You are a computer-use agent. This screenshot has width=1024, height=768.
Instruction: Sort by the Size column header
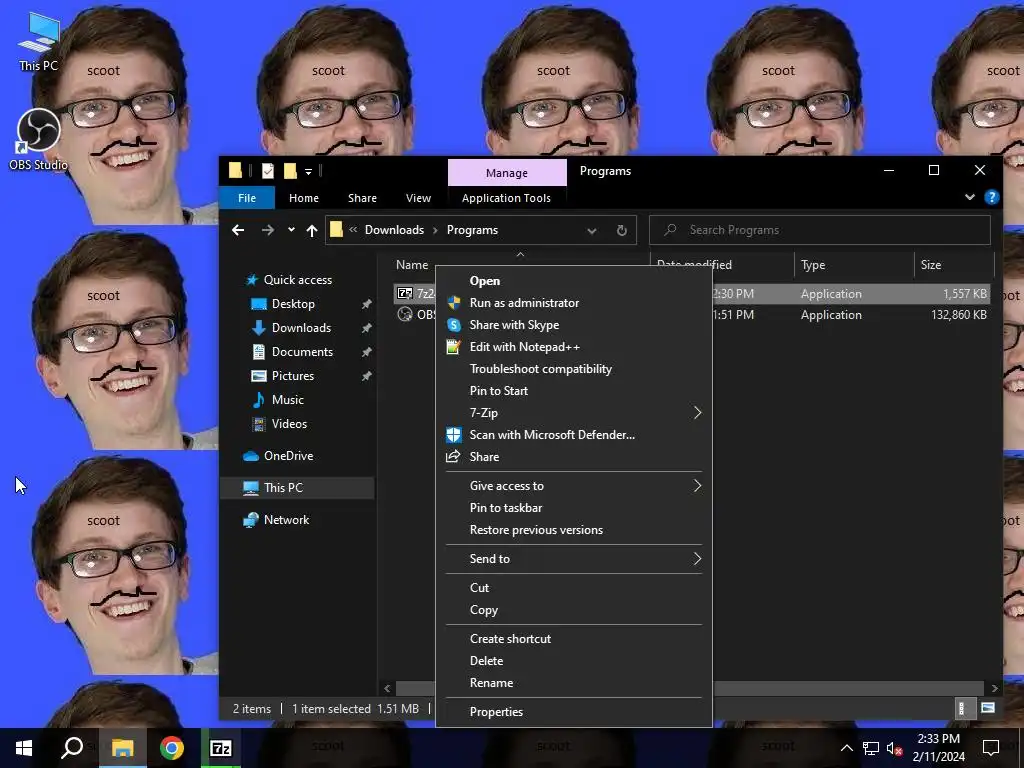click(931, 264)
